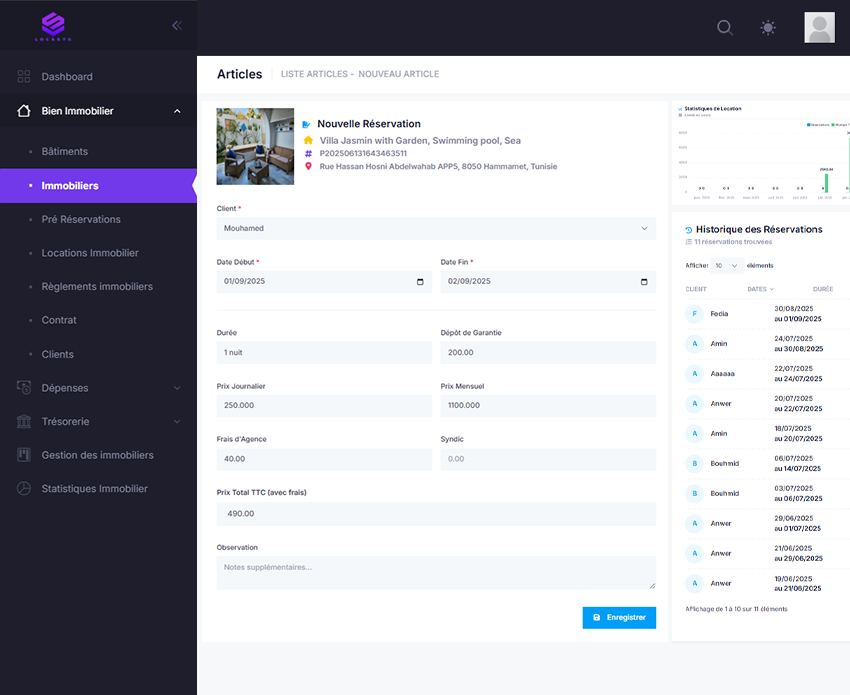Screen dimensions: 850x695
Task: Click the villa photo thumbnail
Action: click(x=255, y=146)
